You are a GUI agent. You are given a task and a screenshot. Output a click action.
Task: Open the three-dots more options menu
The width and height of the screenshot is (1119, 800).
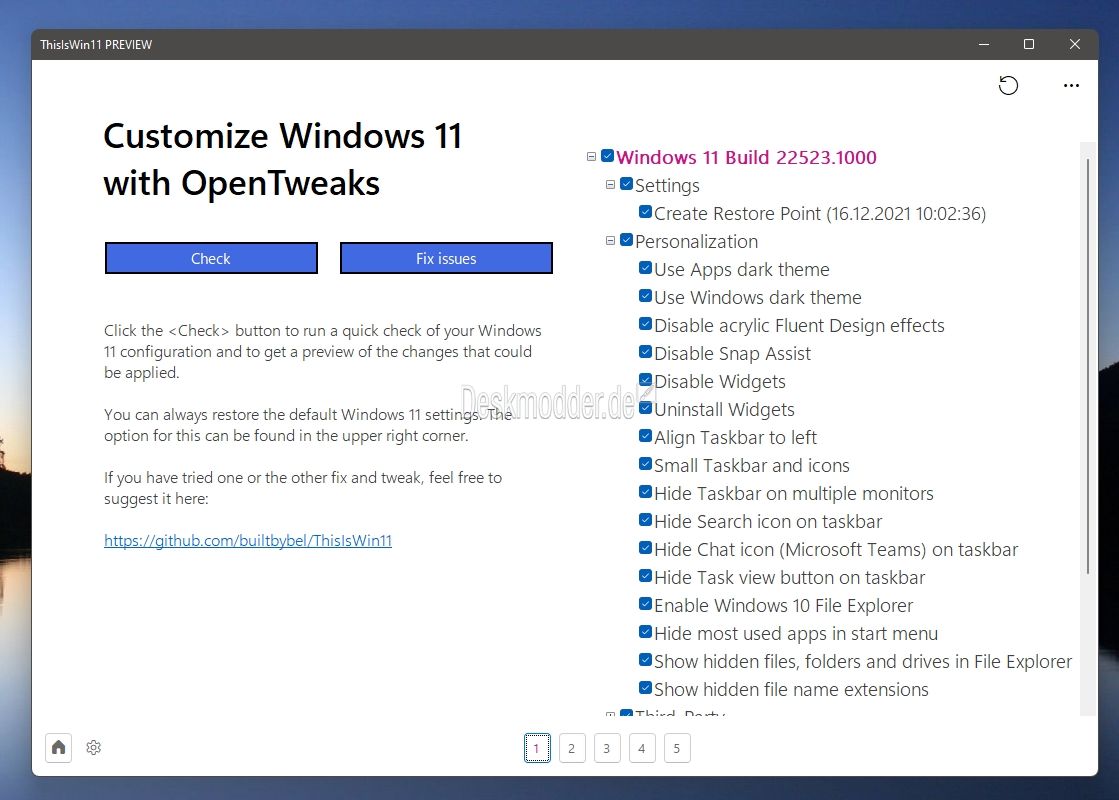[1071, 86]
